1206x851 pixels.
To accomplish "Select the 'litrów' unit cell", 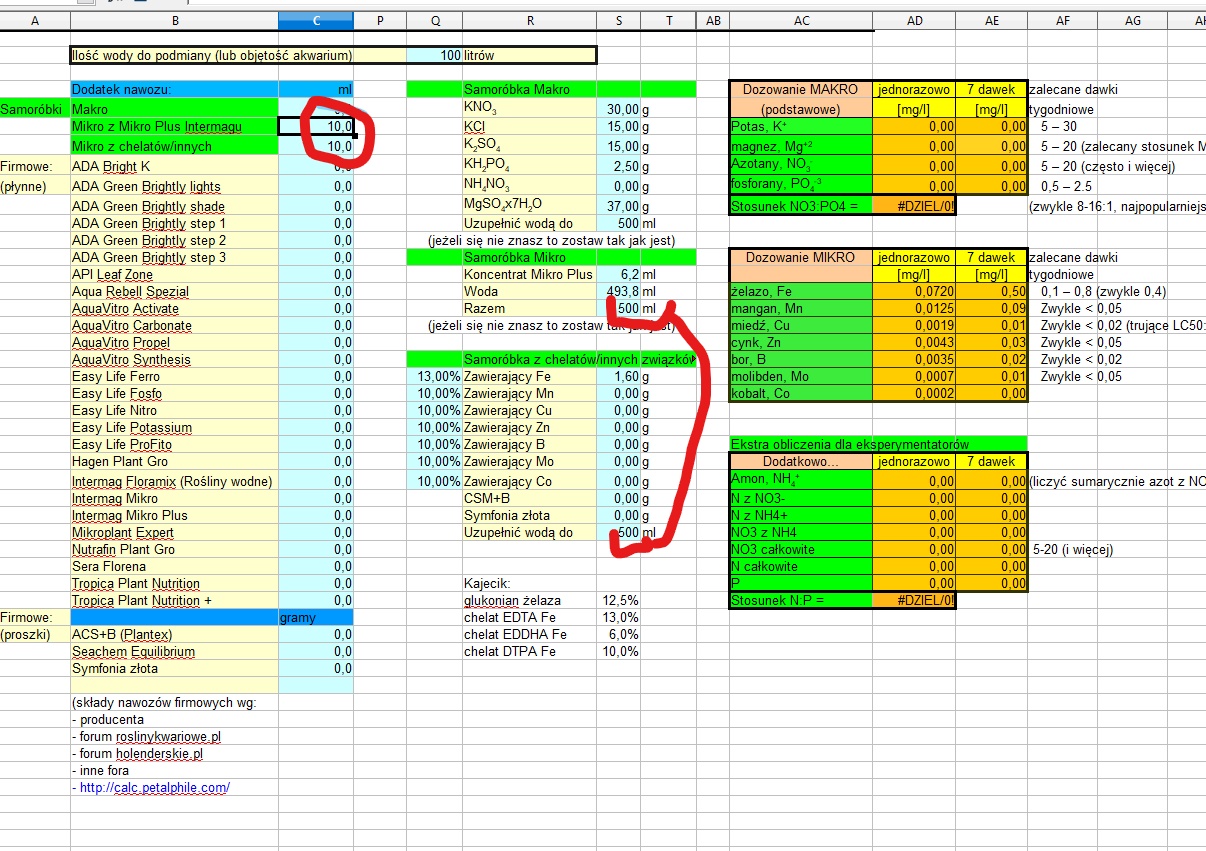I will (529, 56).
